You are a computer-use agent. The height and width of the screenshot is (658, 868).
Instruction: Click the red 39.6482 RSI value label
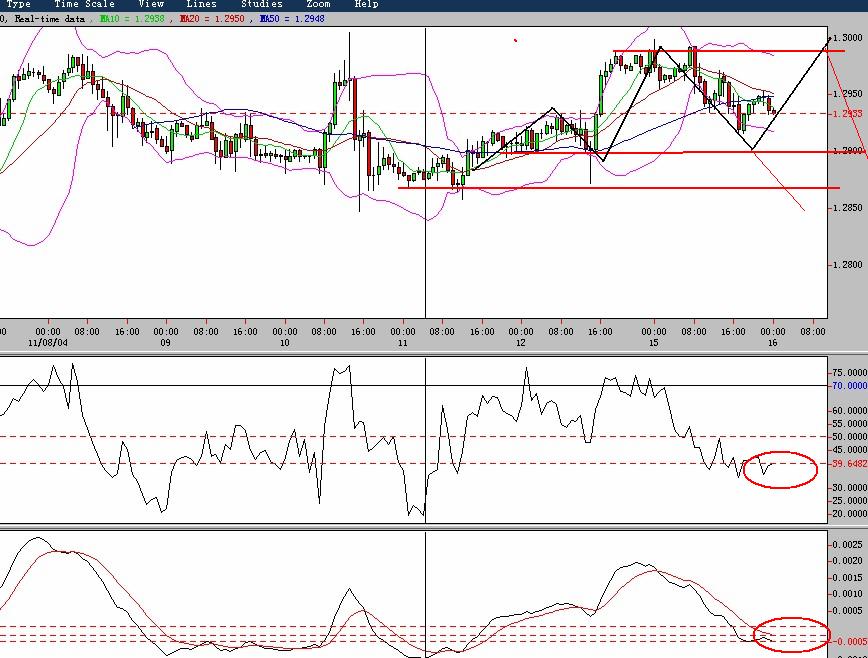pos(850,464)
